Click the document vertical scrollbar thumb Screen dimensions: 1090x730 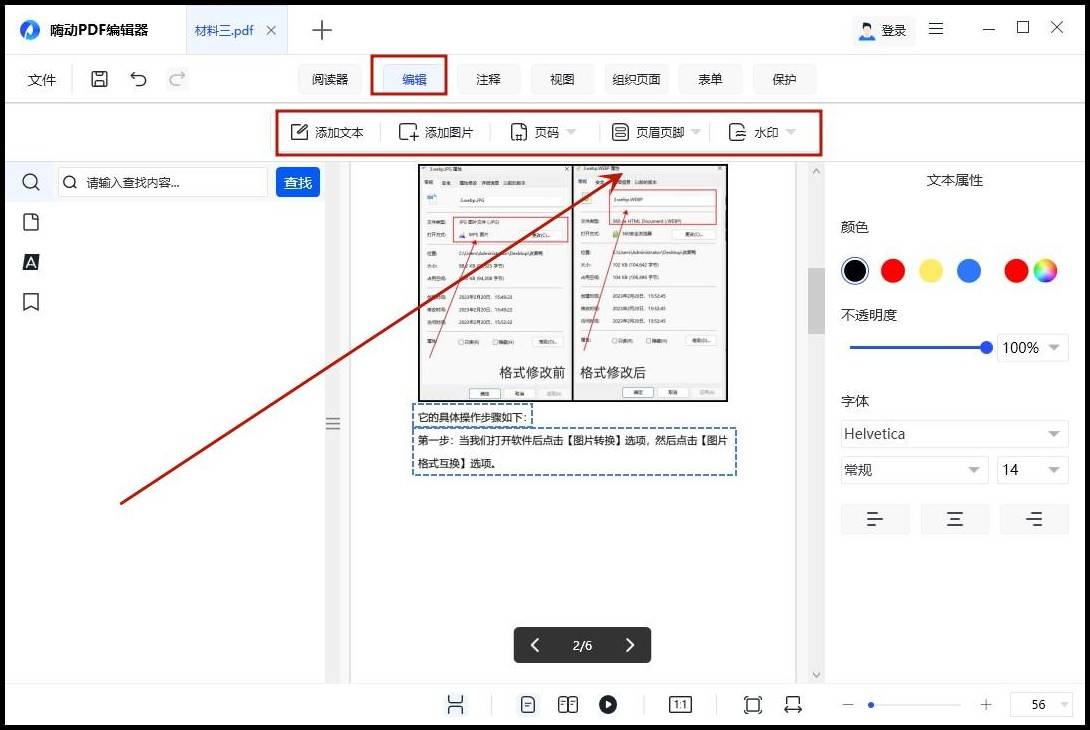816,300
